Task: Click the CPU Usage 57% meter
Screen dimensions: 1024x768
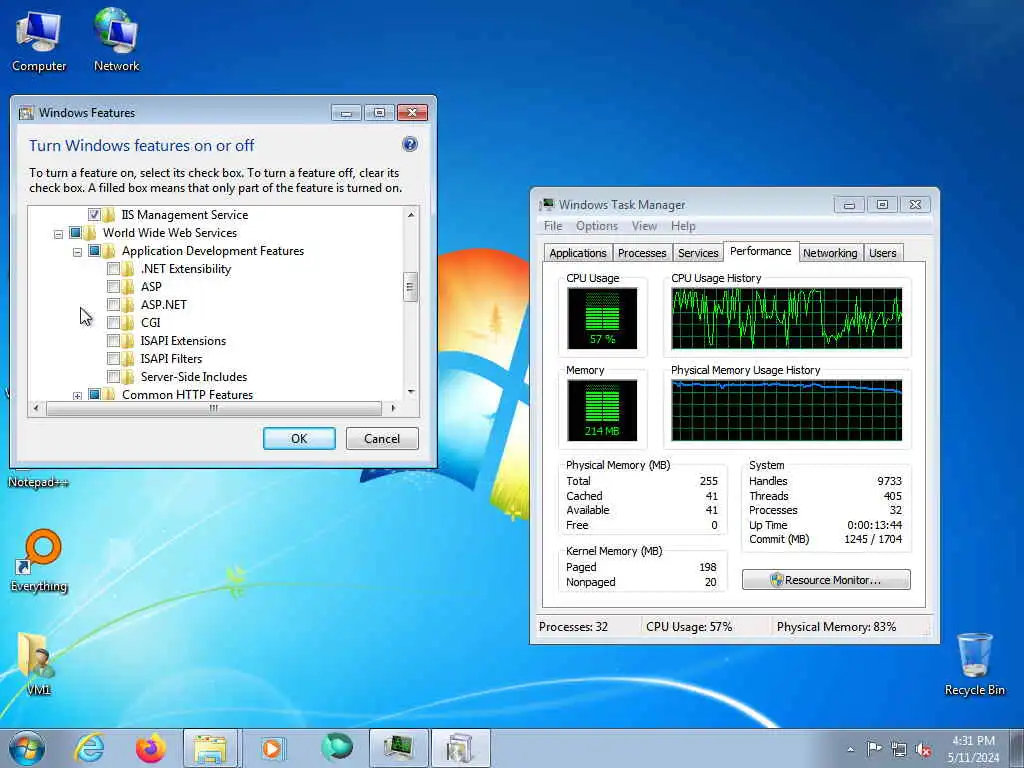Action: 602,319
